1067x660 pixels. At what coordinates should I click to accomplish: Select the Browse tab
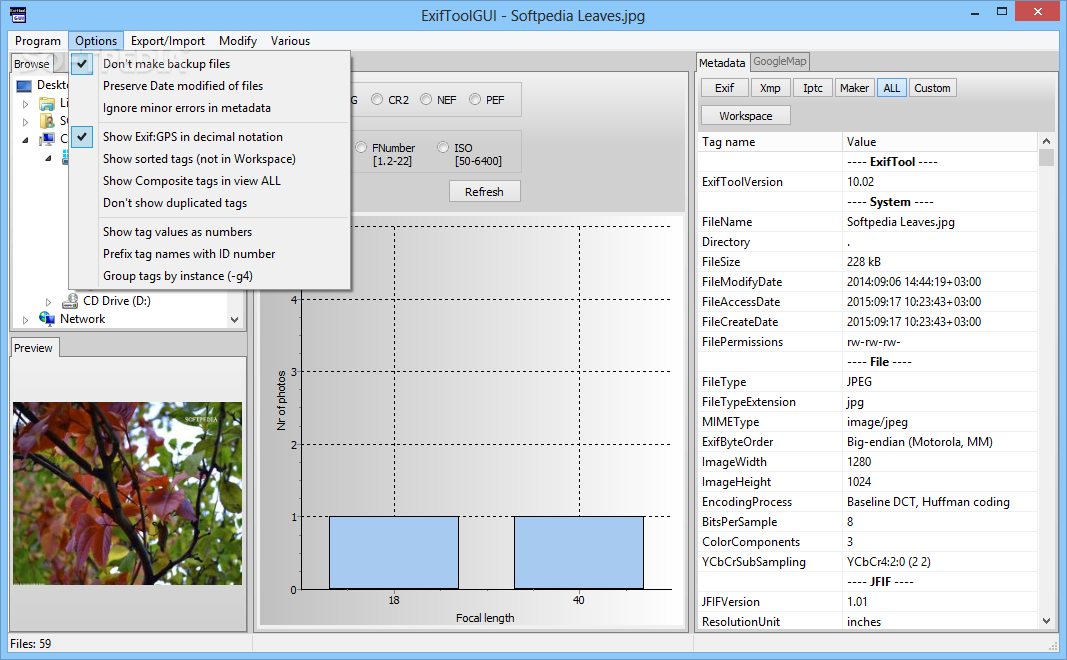point(31,64)
